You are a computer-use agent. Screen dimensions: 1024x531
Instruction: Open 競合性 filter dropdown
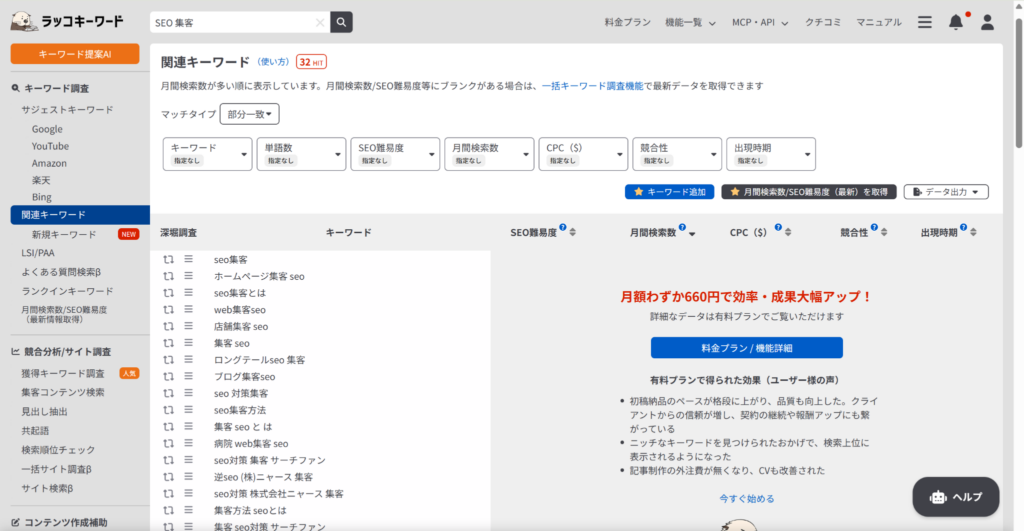point(677,153)
